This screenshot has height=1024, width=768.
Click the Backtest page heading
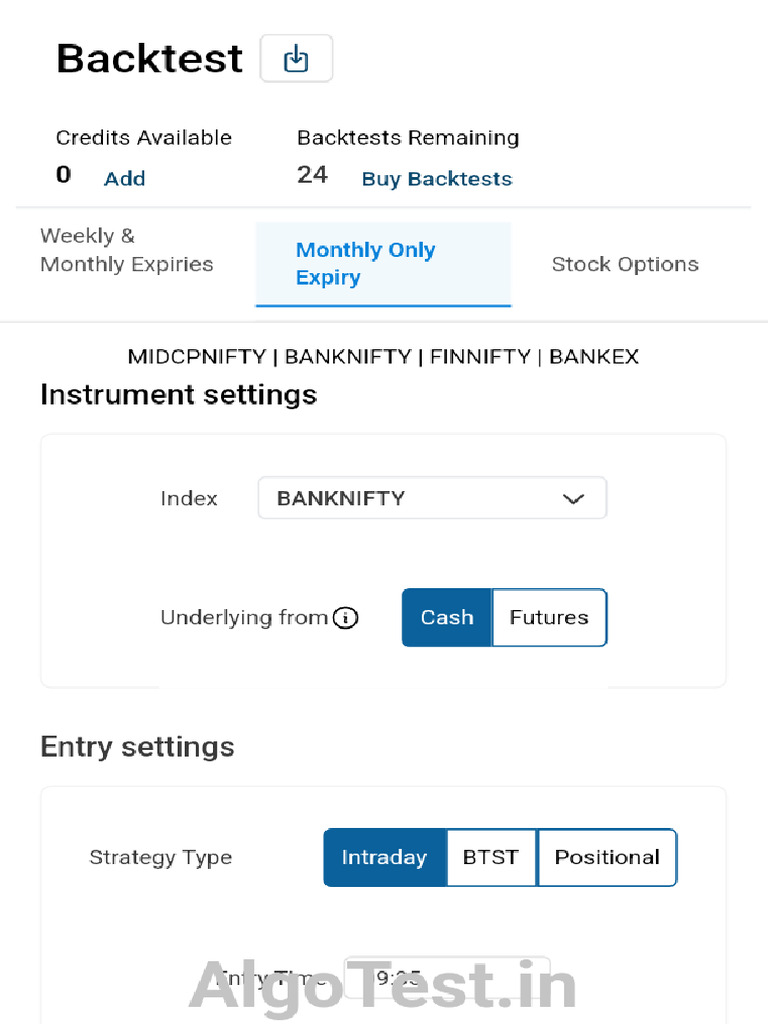pyautogui.click(x=149, y=59)
